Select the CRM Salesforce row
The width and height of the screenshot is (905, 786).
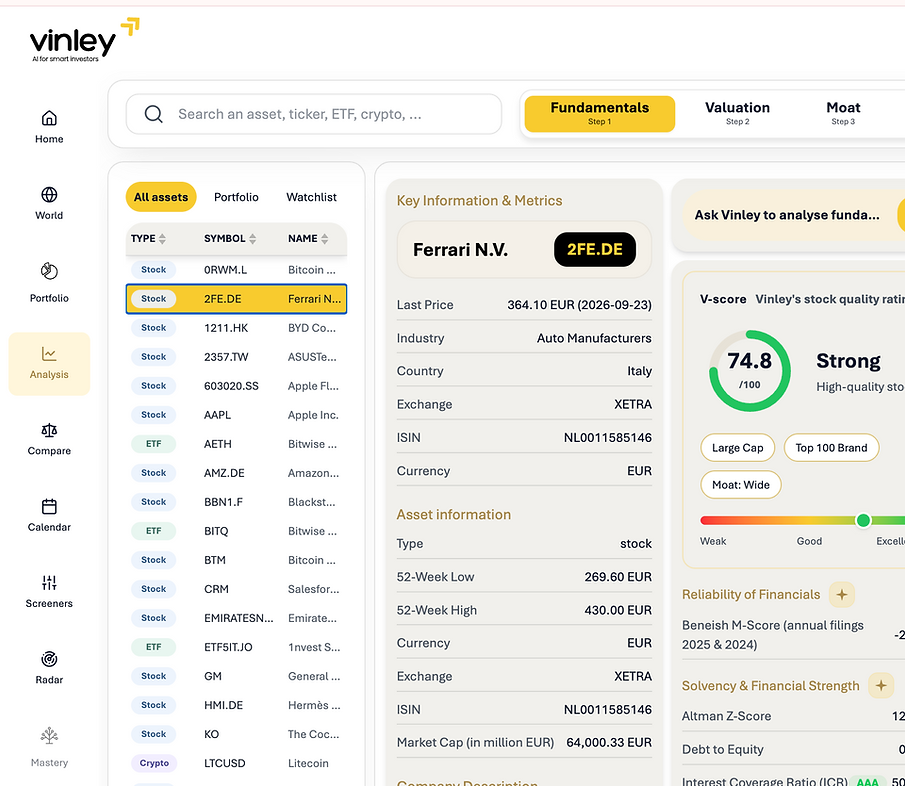click(236, 589)
